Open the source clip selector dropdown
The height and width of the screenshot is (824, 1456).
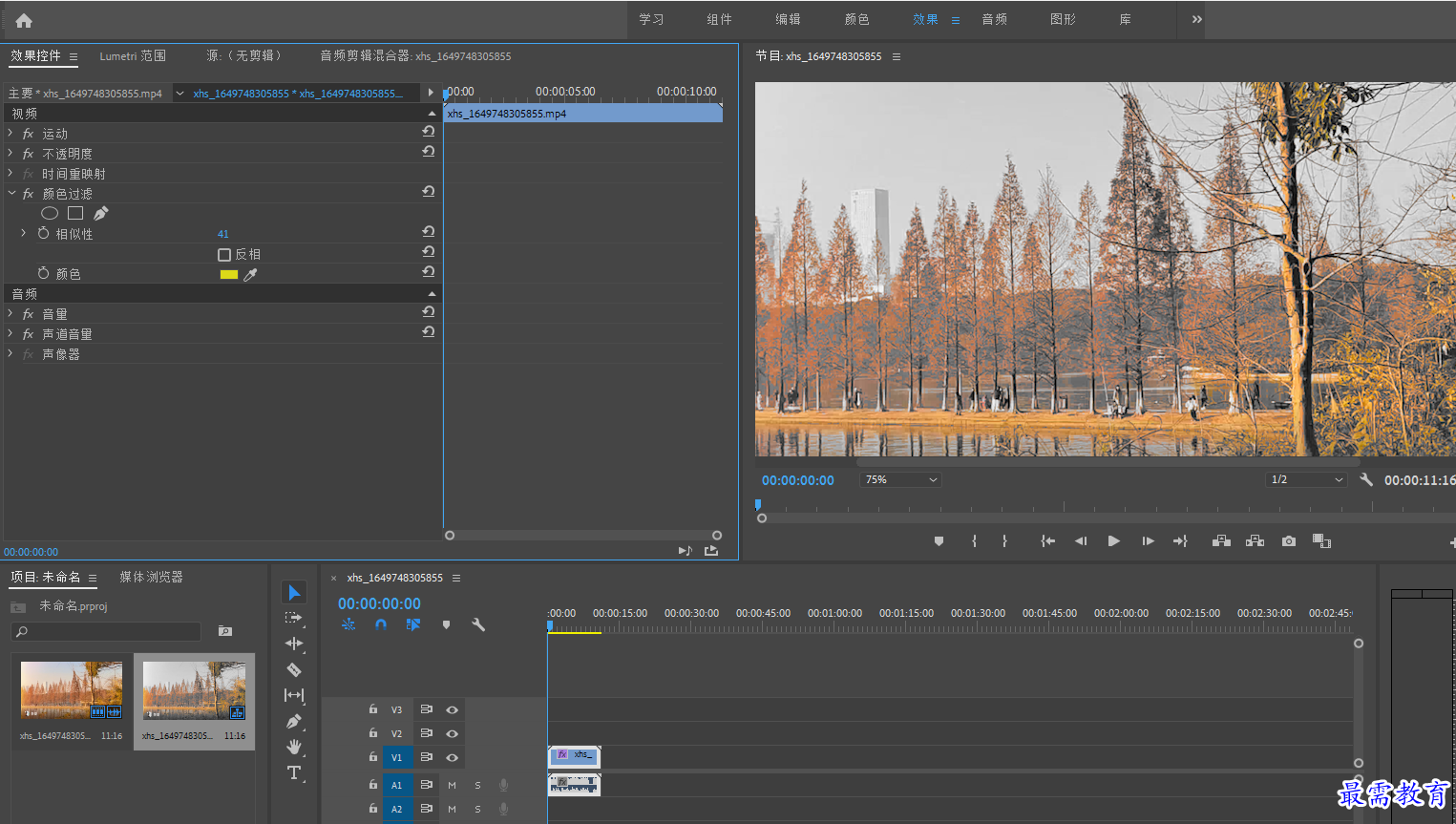pos(179,93)
